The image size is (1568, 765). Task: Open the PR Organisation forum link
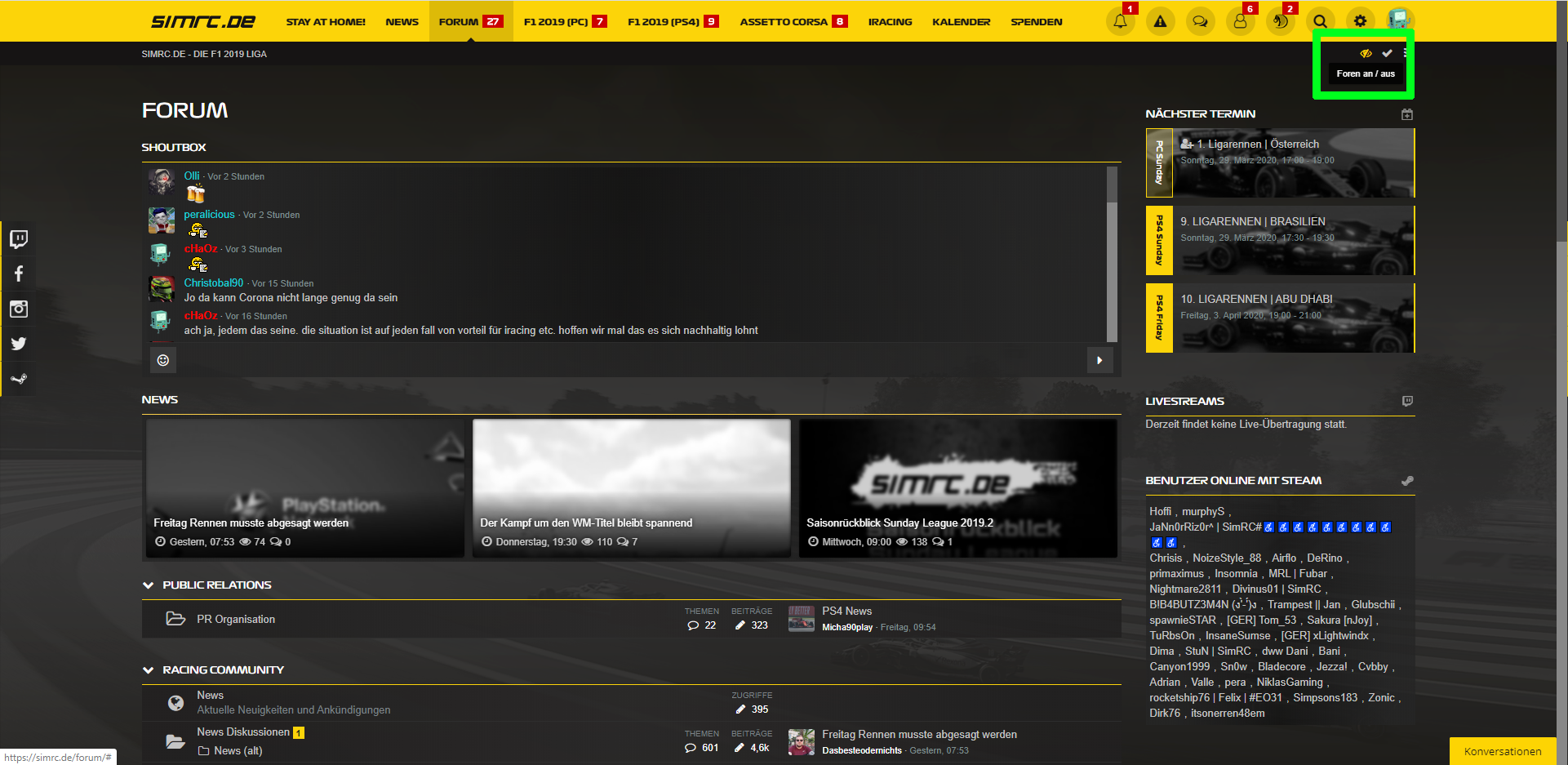(x=236, y=620)
